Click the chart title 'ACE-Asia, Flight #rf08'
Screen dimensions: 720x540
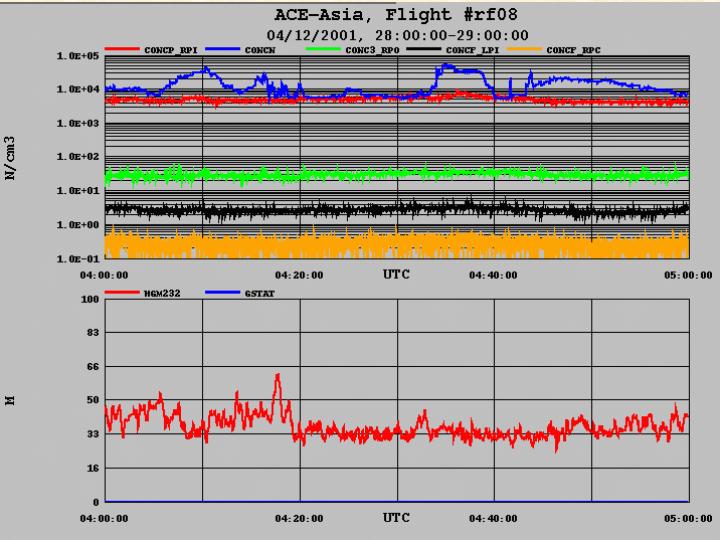click(396, 15)
